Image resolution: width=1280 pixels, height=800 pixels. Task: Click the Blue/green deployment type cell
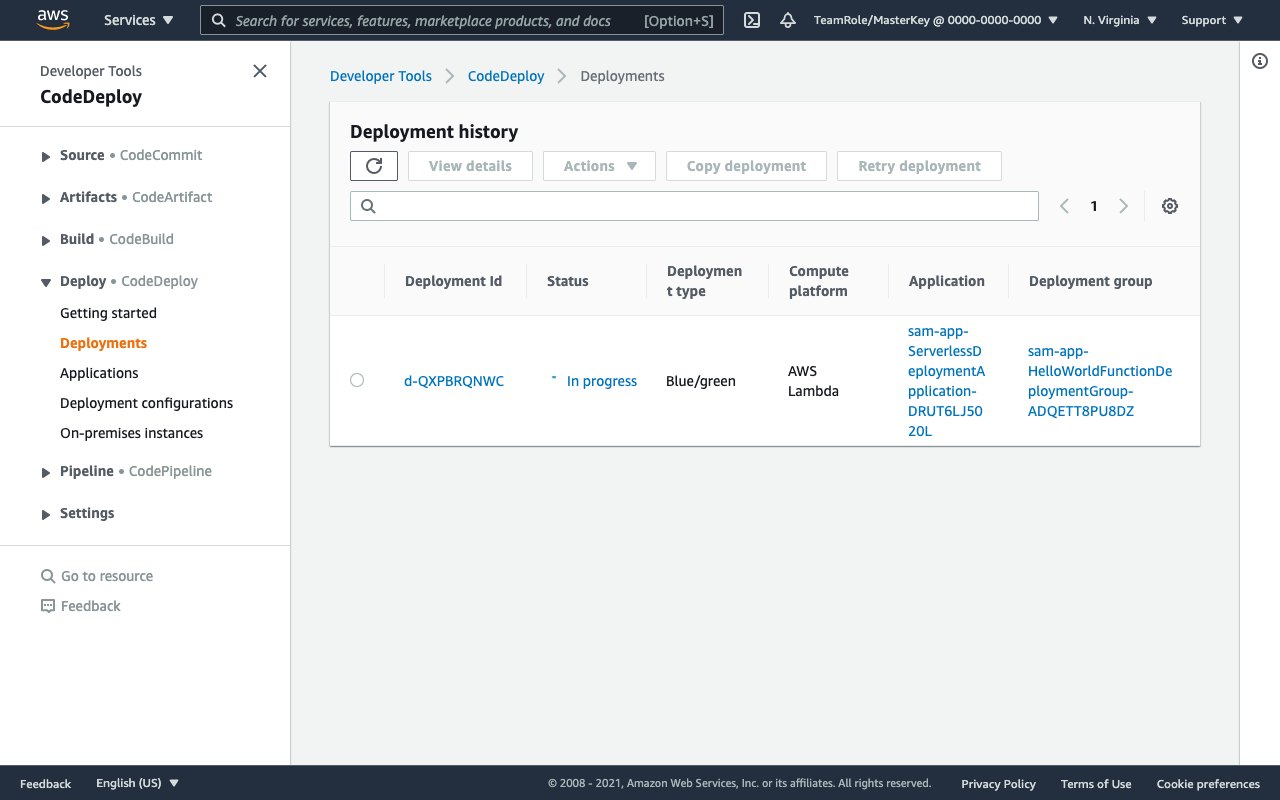701,381
